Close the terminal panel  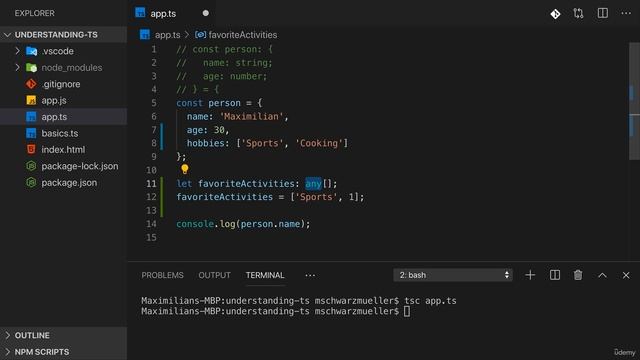click(x=626, y=276)
